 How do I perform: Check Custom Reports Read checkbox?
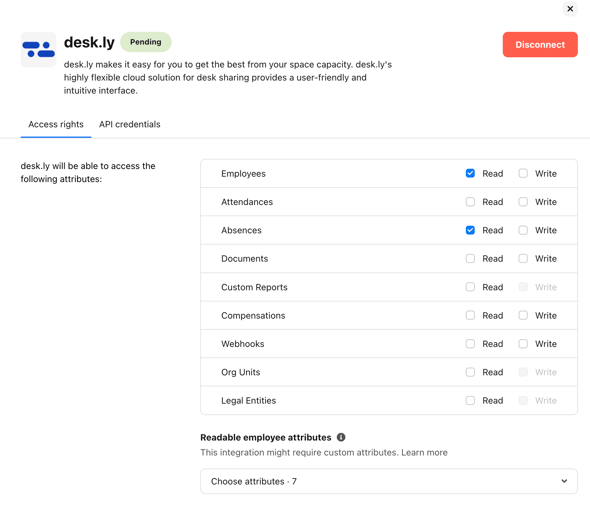click(470, 287)
